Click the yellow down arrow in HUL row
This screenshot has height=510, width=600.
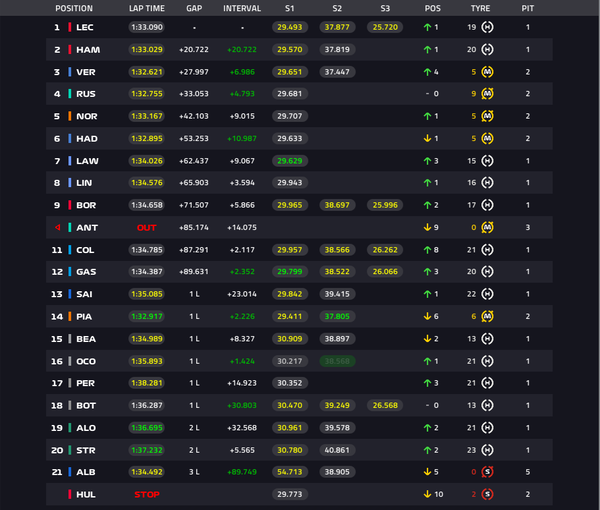[x=427, y=494]
